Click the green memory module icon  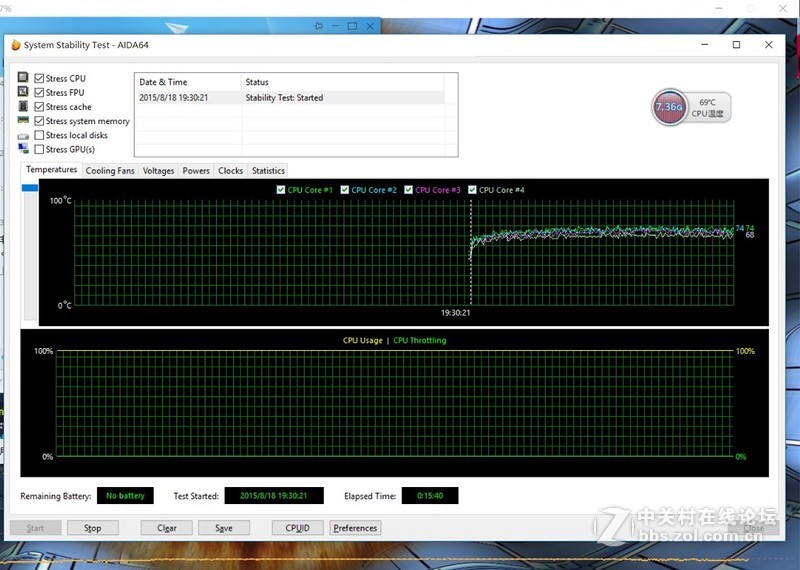click(x=23, y=120)
